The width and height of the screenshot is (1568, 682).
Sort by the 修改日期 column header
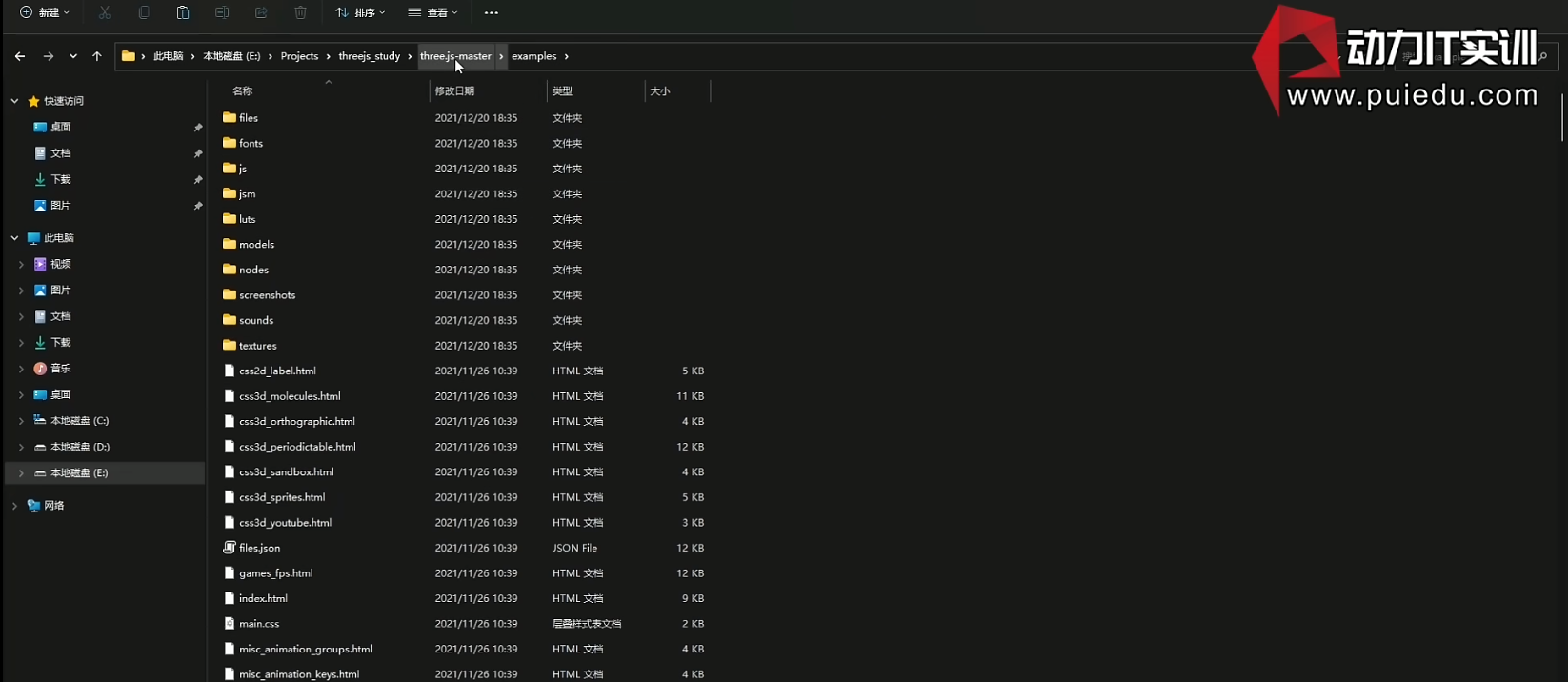coord(454,90)
